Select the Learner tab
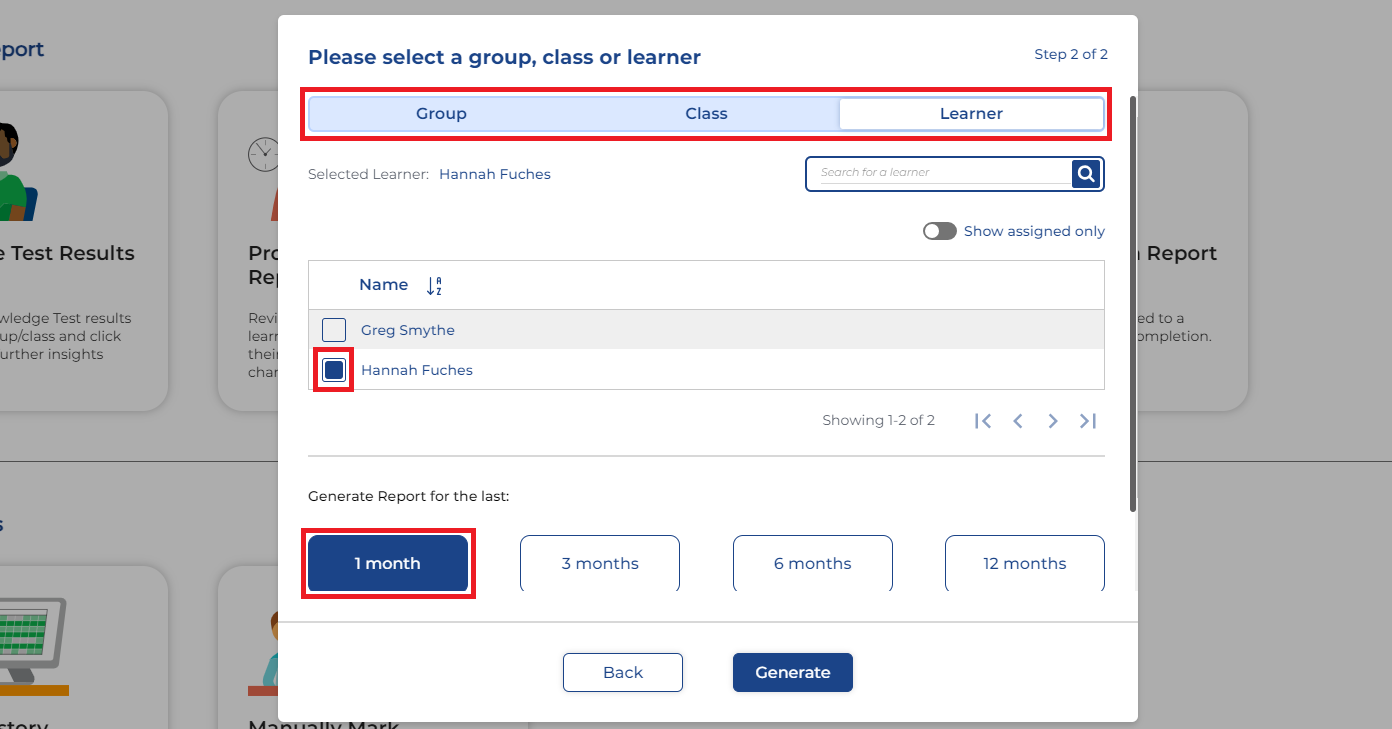The width and height of the screenshot is (1392, 729). click(971, 114)
